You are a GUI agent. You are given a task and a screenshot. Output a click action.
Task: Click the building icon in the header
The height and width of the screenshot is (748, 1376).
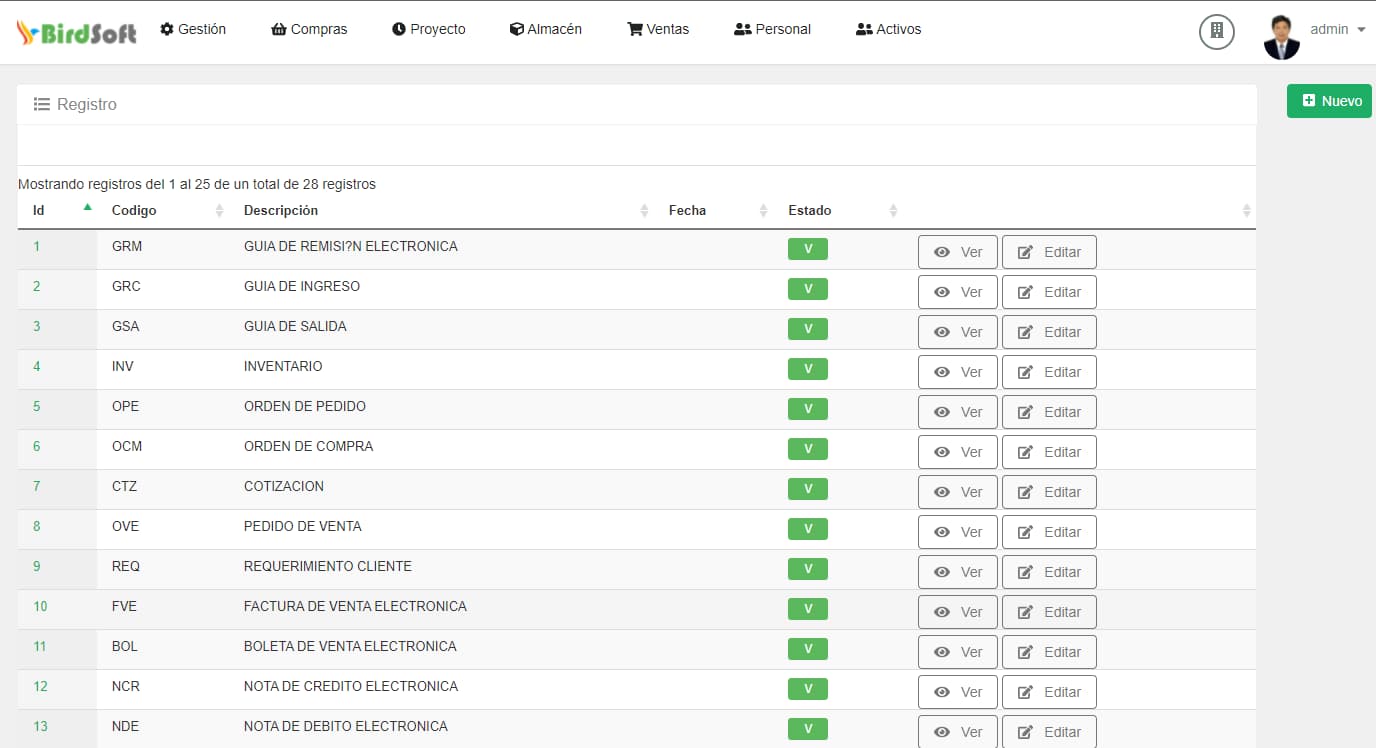[1216, 31]
